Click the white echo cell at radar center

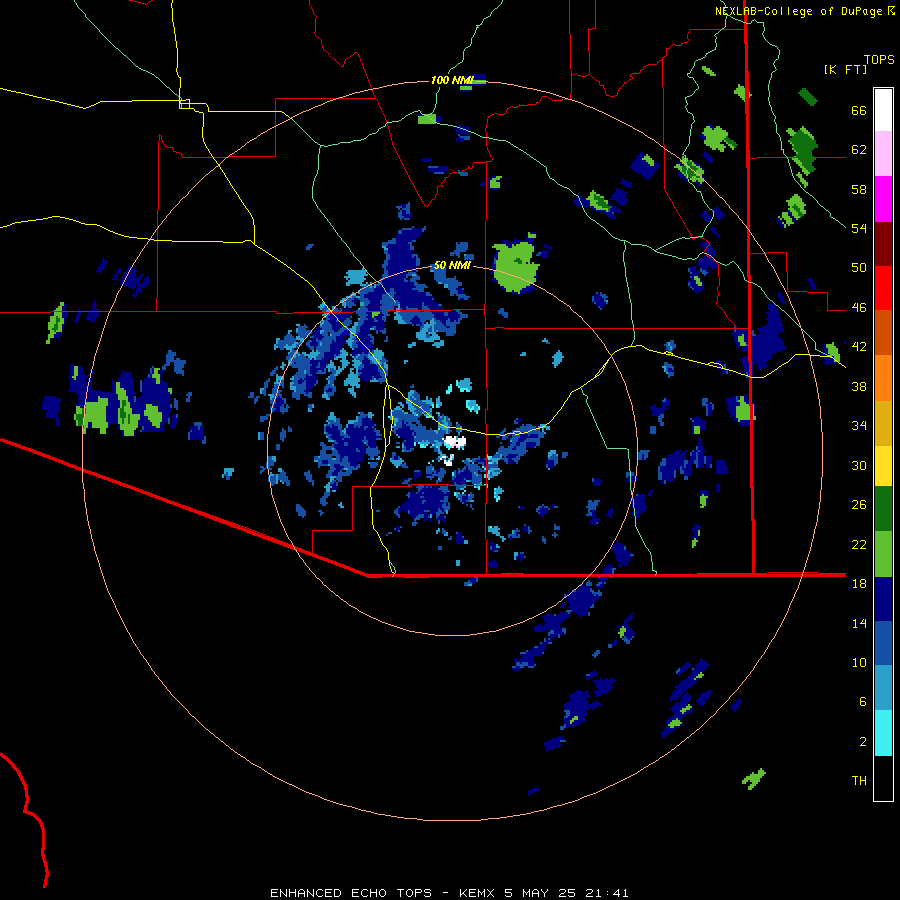(x=455, y=443)
